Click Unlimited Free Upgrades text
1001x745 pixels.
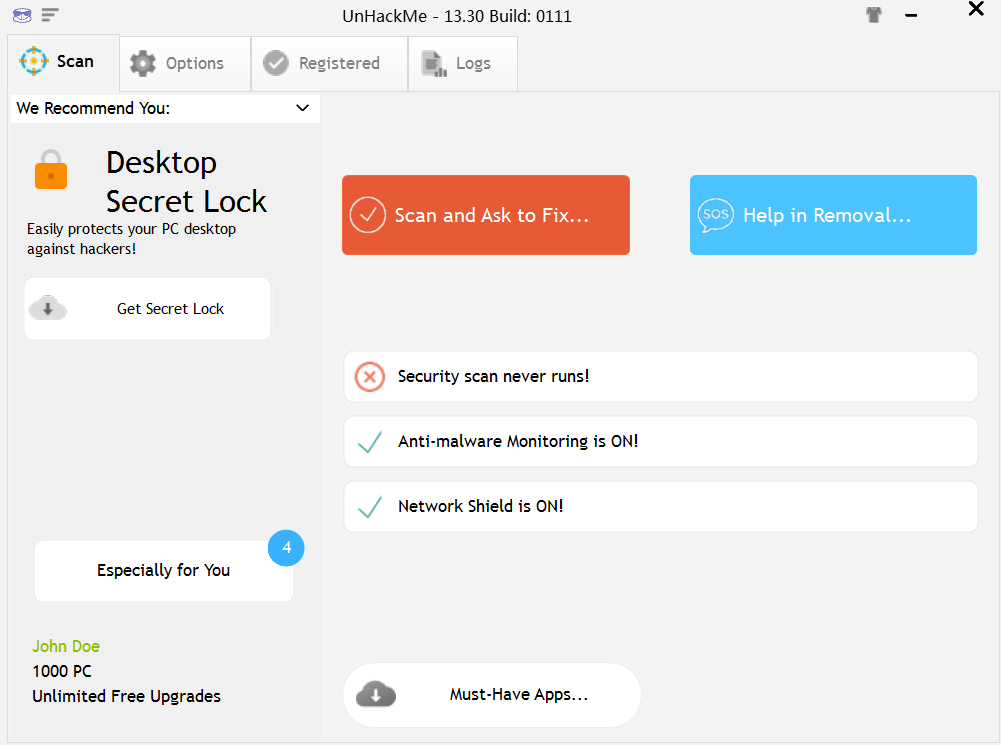(x=126, y=696)
